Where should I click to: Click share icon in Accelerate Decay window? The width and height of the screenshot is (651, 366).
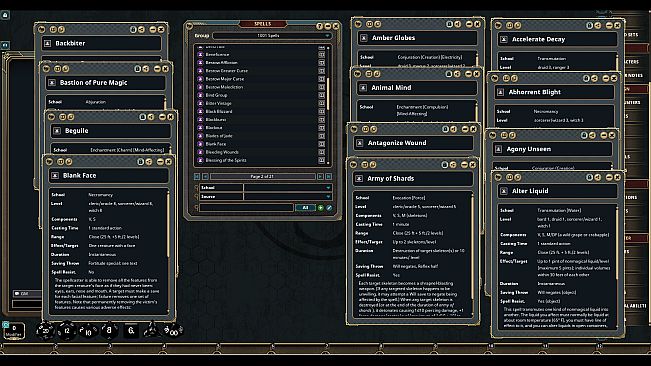[x=597, y=25]
